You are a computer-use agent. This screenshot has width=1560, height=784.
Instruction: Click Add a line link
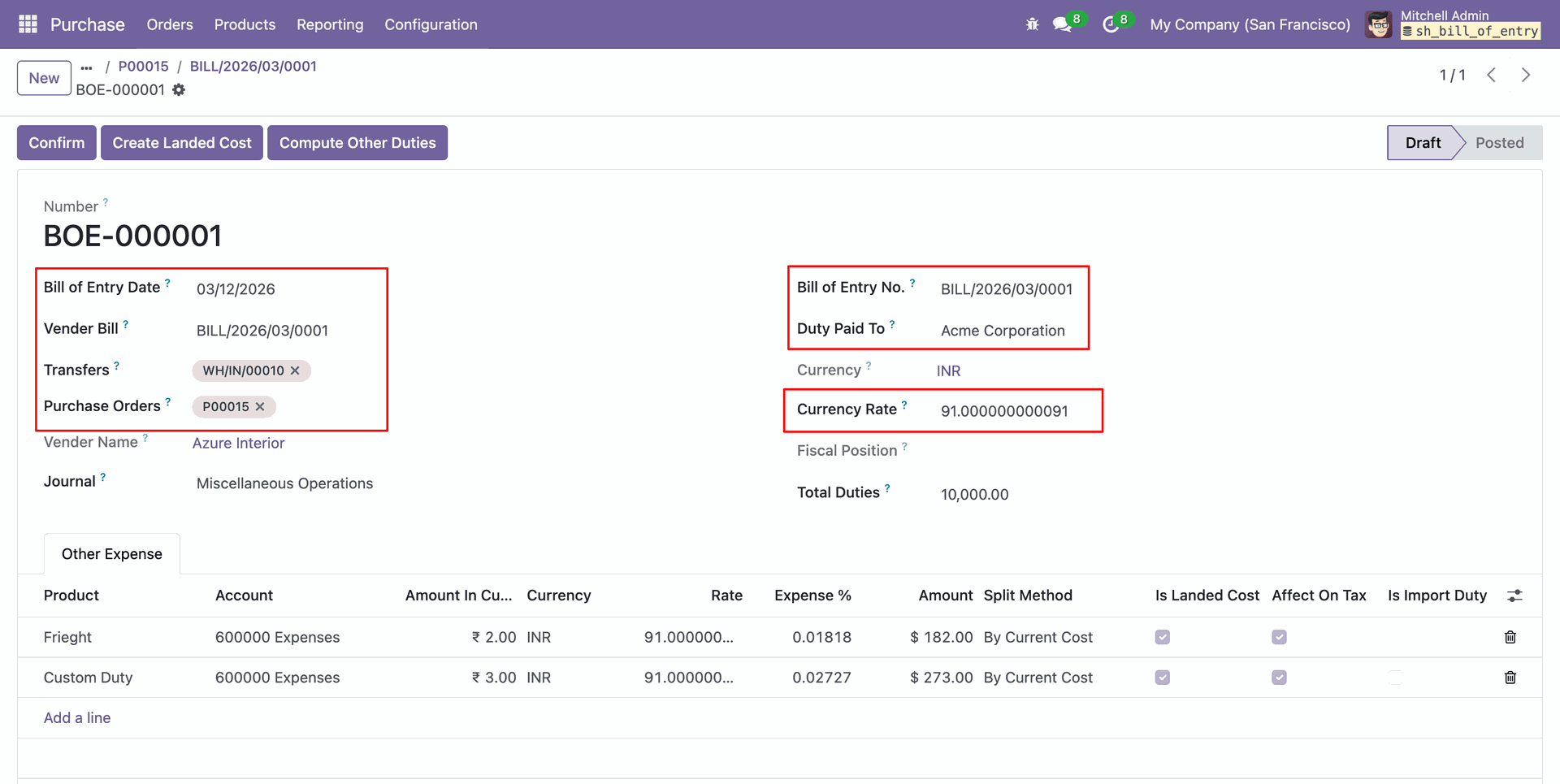pos(77,718)
